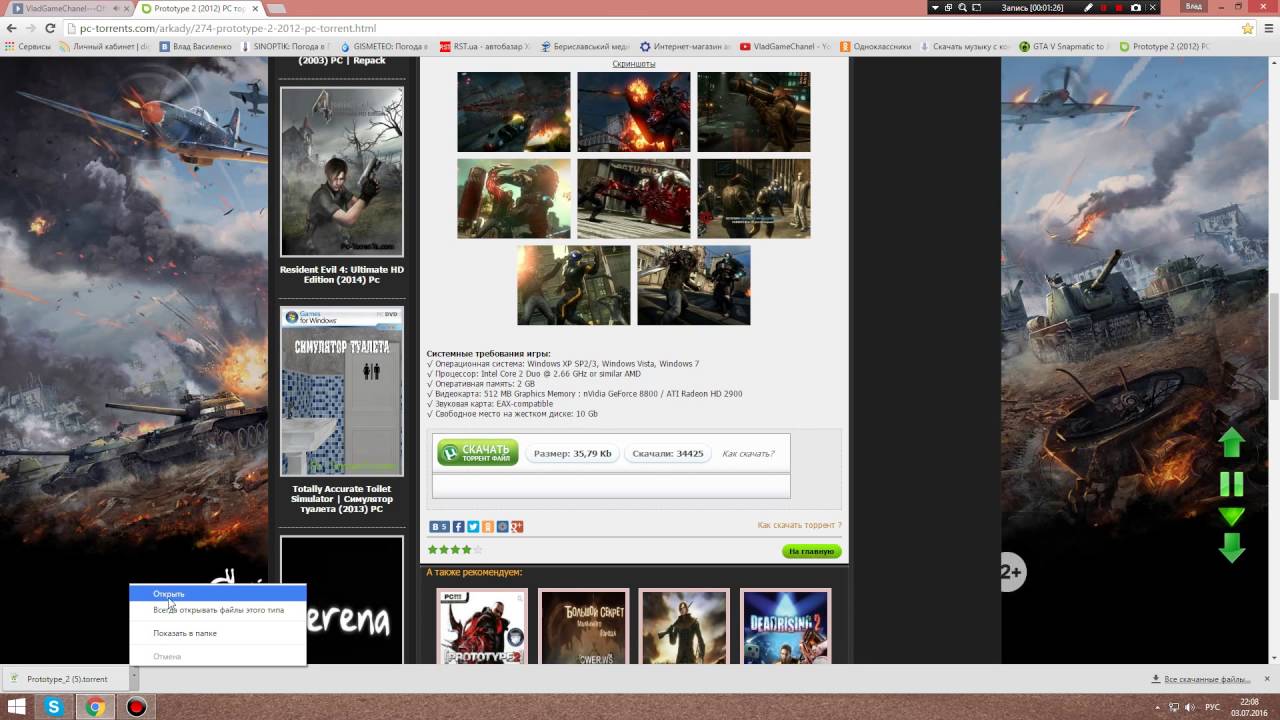The height and width of the screenshot is (720, 1280).
Task: Open Chrome from the taskbar
Action: pyautogui.click(x=95, y=707)
